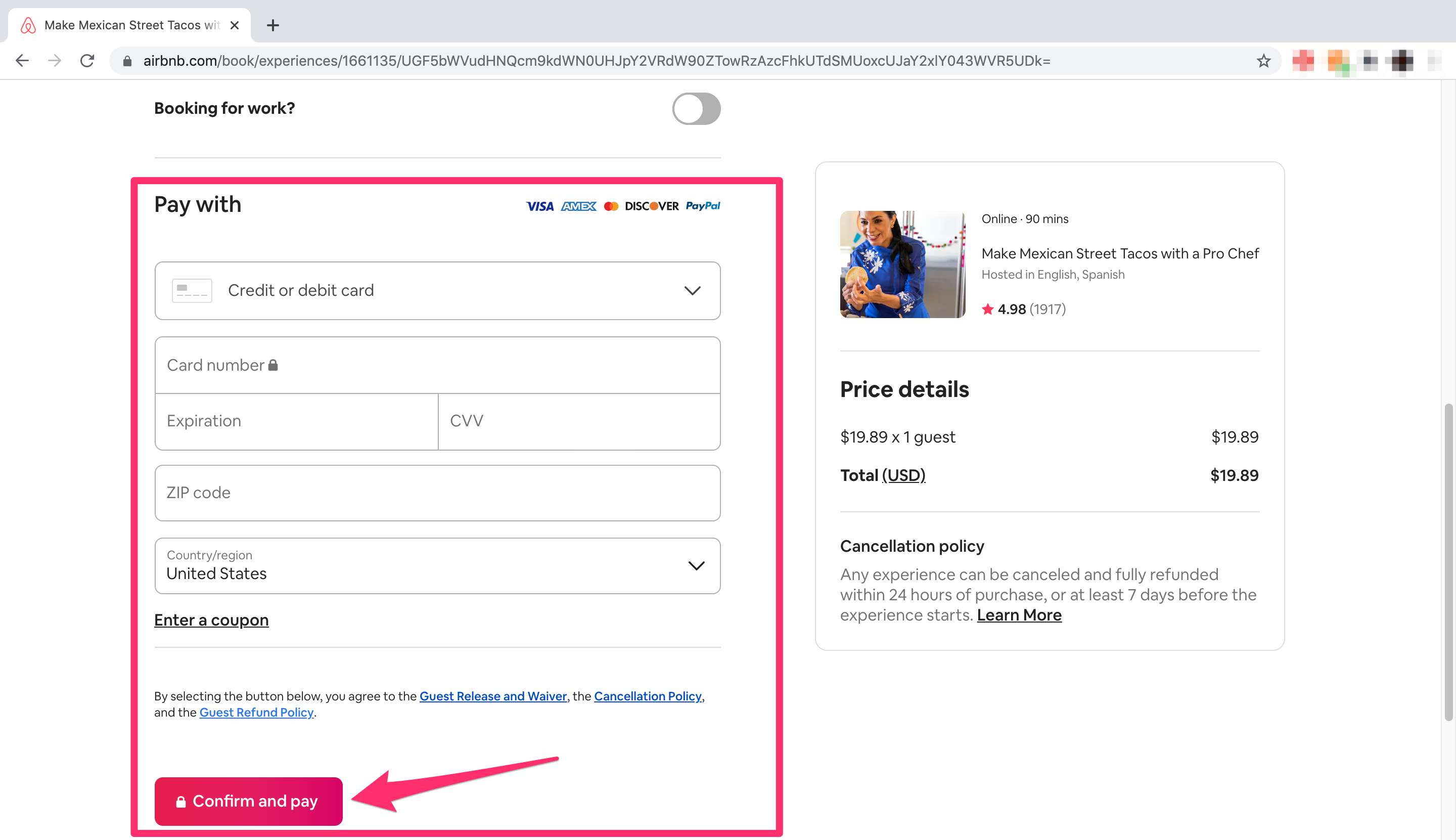Viewport: 1456px width, 840px height.
Task: Click the Confirm and pay button
Action: click(248, 801)
